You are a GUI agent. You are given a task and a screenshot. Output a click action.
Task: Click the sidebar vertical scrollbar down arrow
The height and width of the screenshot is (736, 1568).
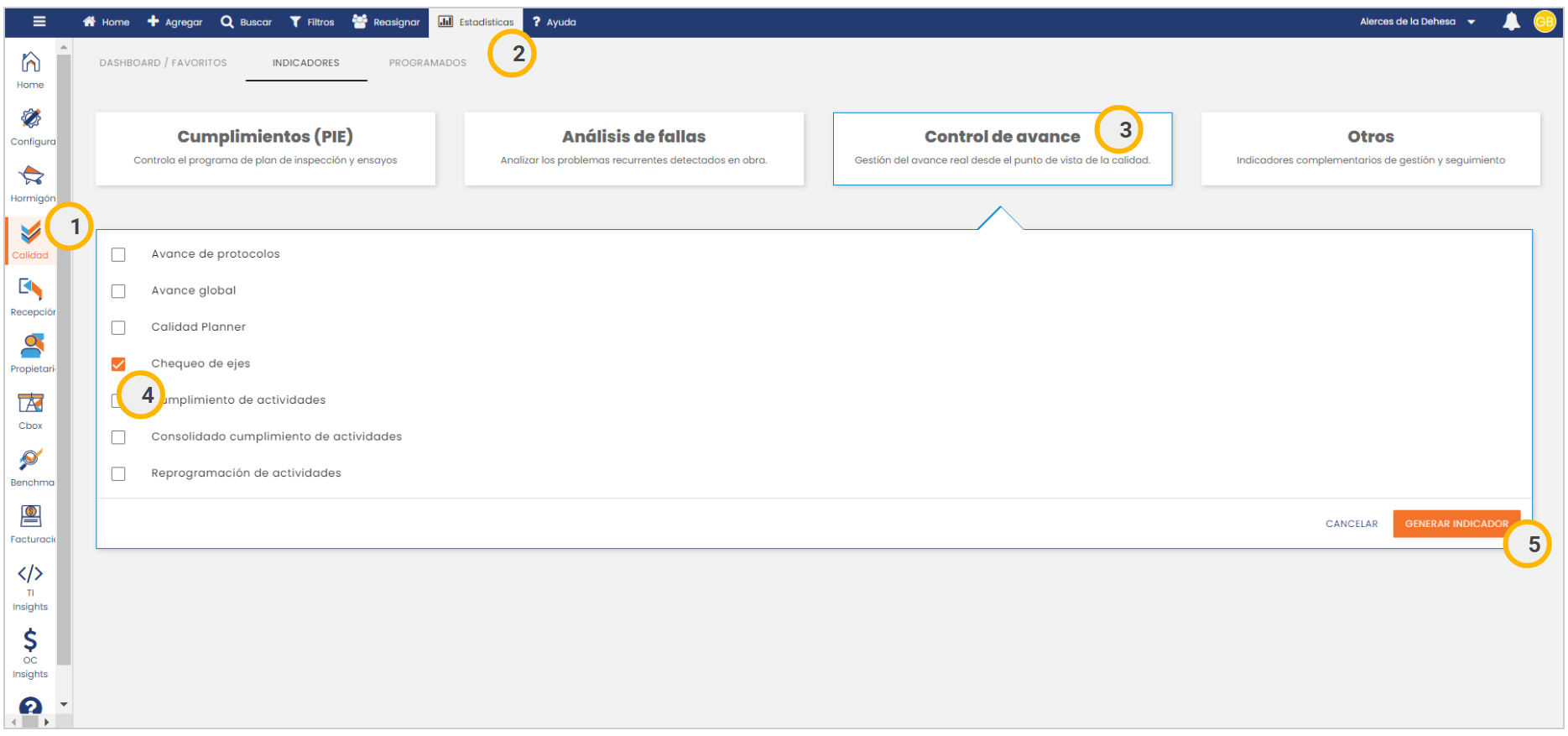click(x=64, y=704)
